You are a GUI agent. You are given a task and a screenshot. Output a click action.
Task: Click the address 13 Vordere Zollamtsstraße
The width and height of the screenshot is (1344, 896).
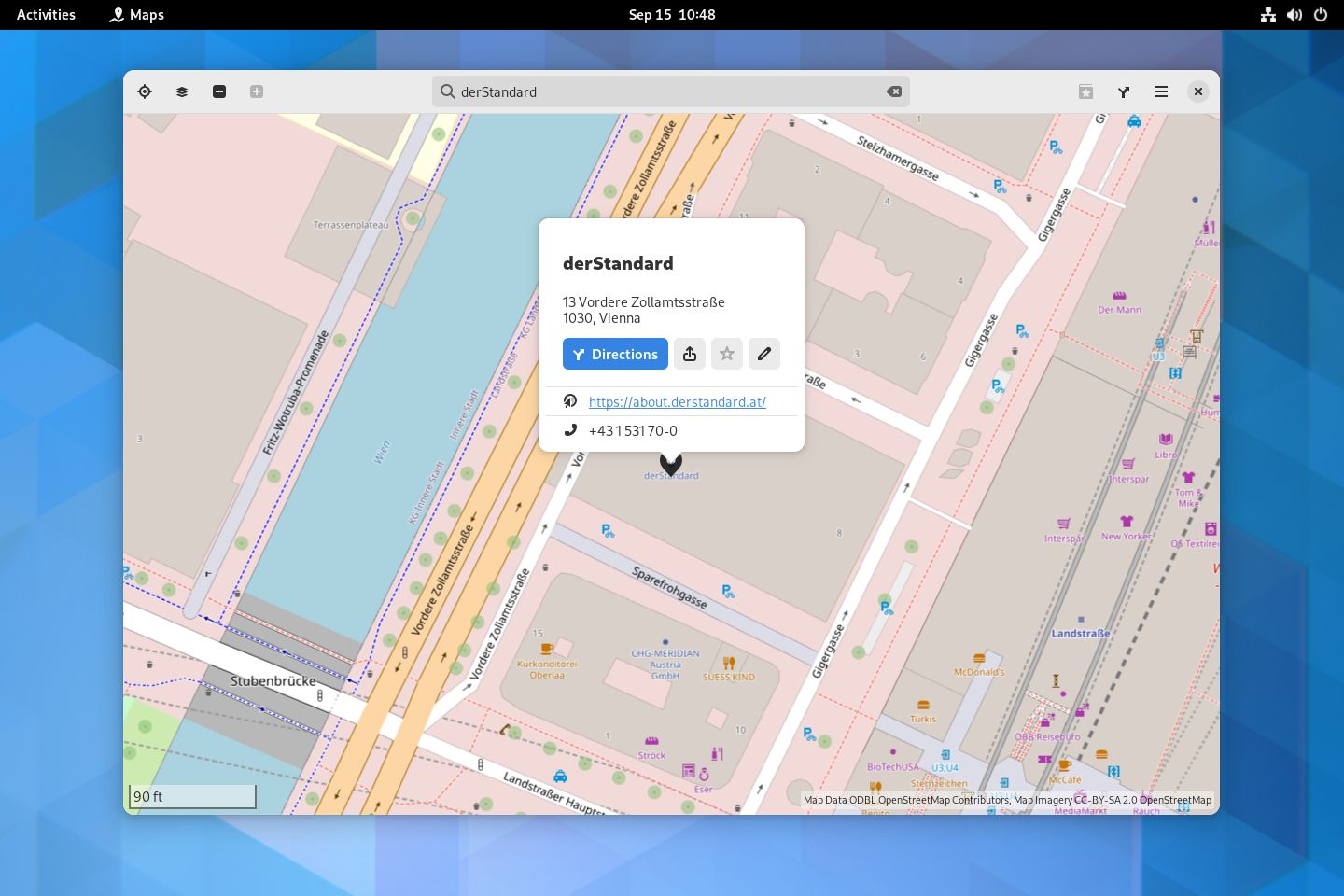pyautogui.click(x=644, y=302)
